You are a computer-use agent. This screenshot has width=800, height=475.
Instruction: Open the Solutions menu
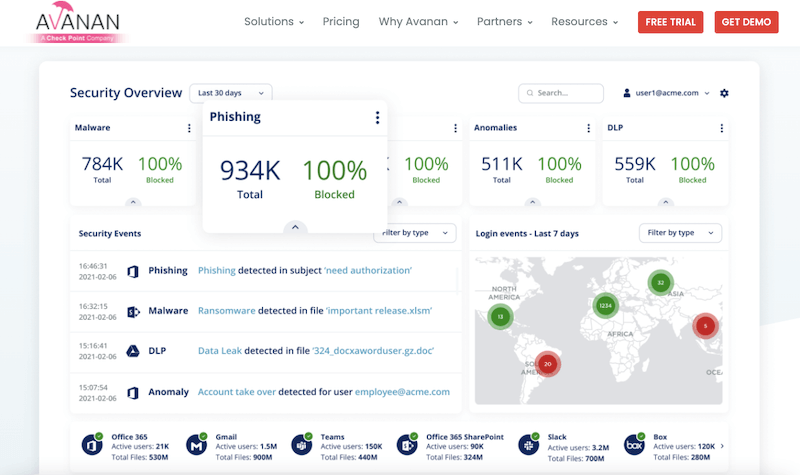[x=274, y=22]
